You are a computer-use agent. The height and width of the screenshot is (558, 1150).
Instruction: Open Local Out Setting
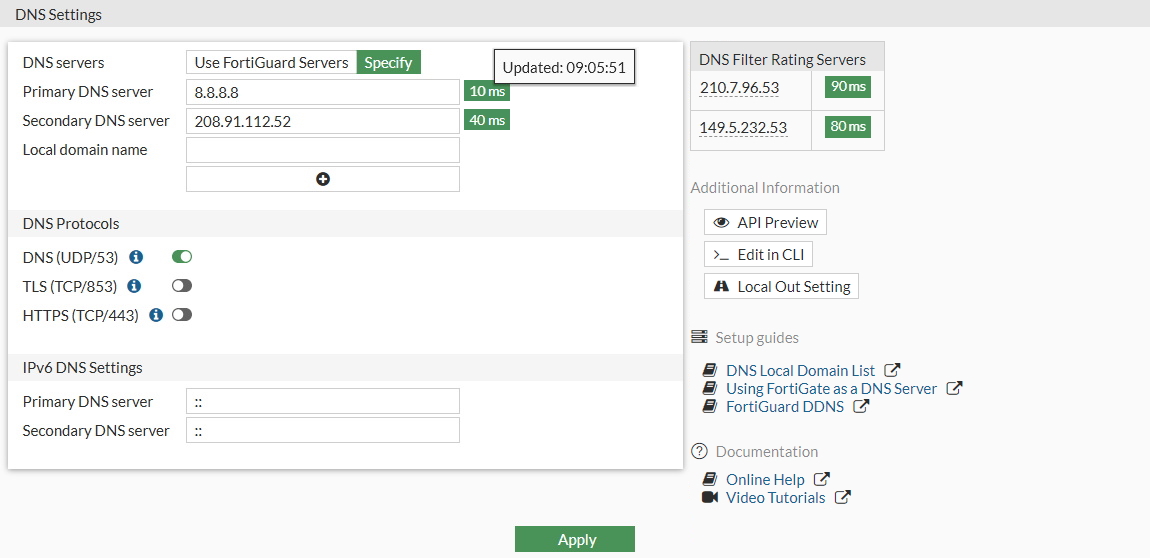782,286
